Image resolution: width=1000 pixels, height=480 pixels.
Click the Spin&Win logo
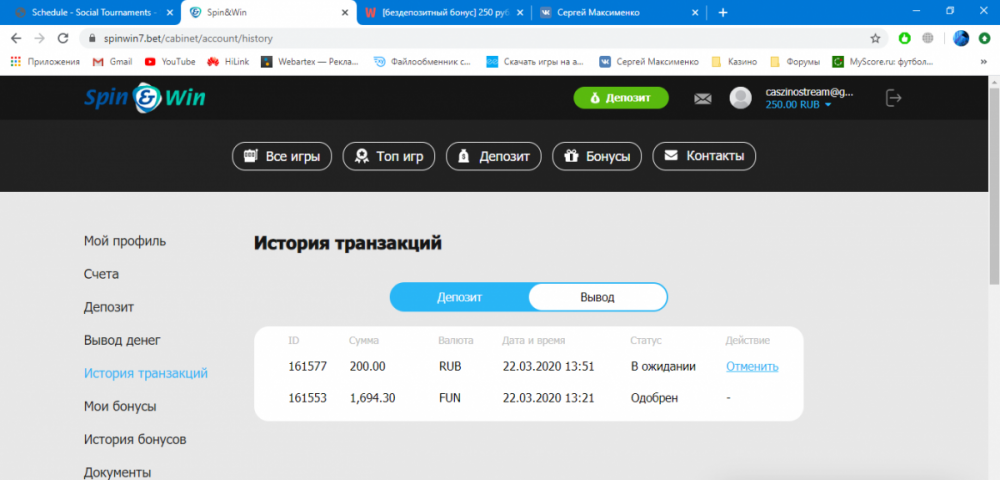click(145, 98)
